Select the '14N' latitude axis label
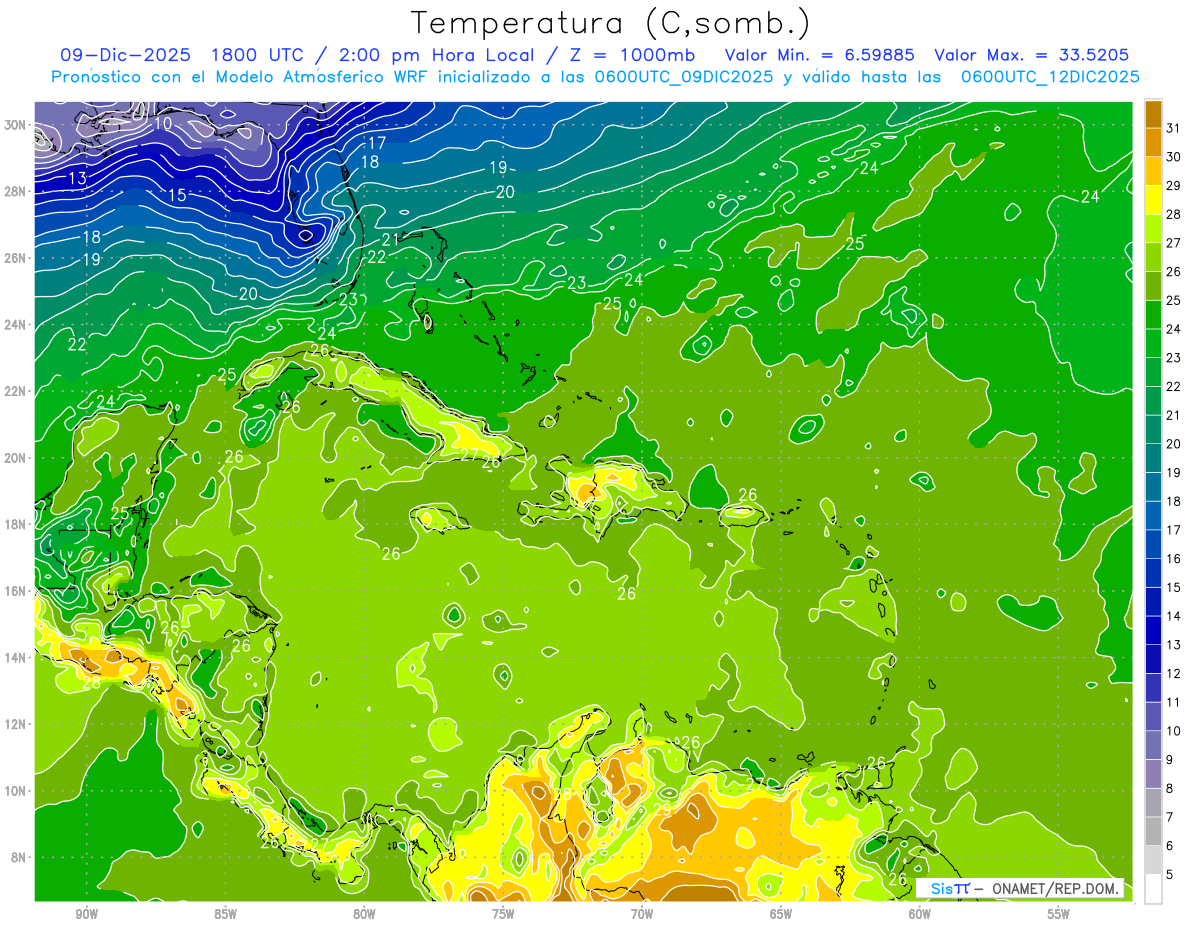This screenshot has width=1200, height=927. (x=15, y=657)
